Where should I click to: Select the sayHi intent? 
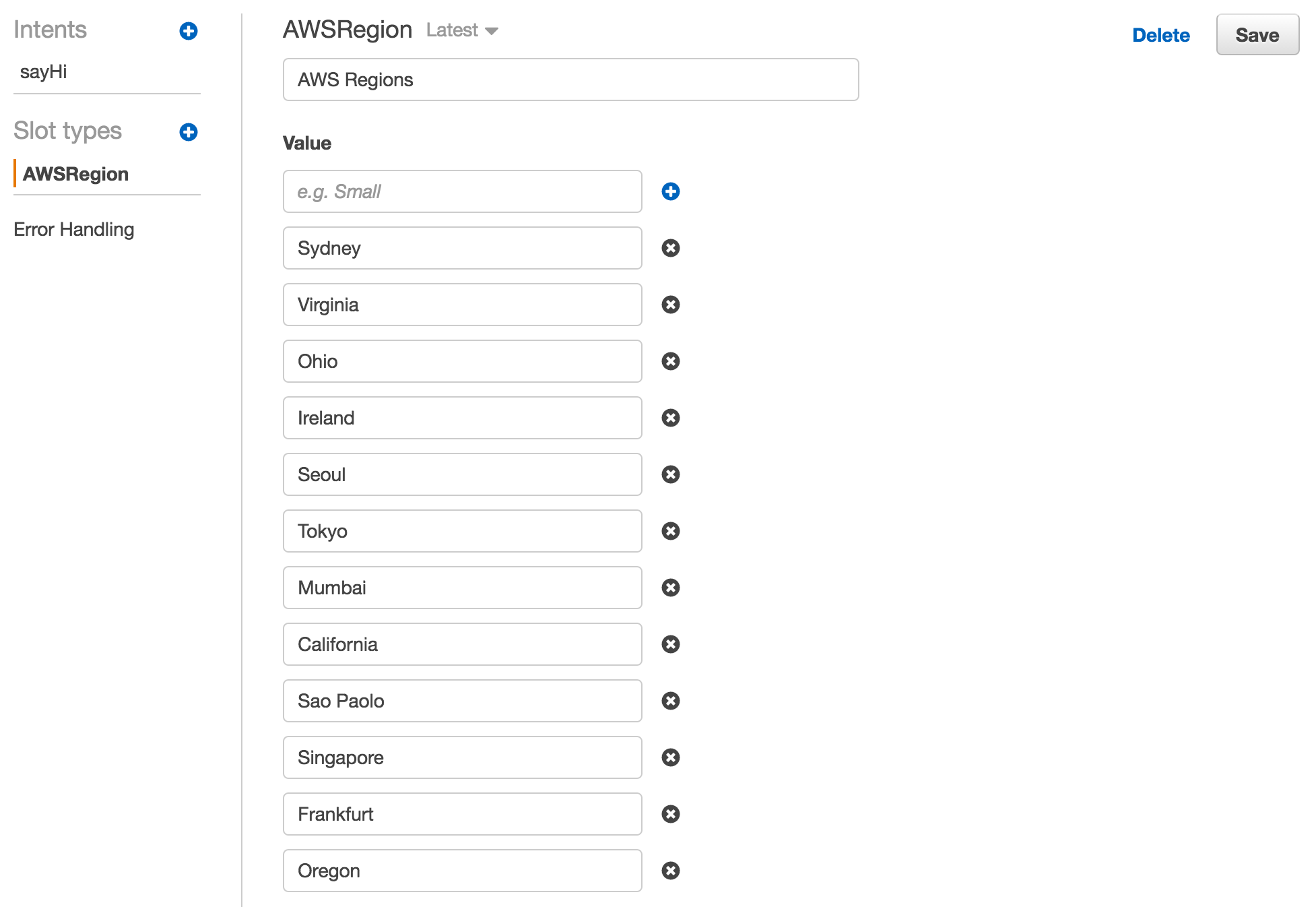click(44, 72)
